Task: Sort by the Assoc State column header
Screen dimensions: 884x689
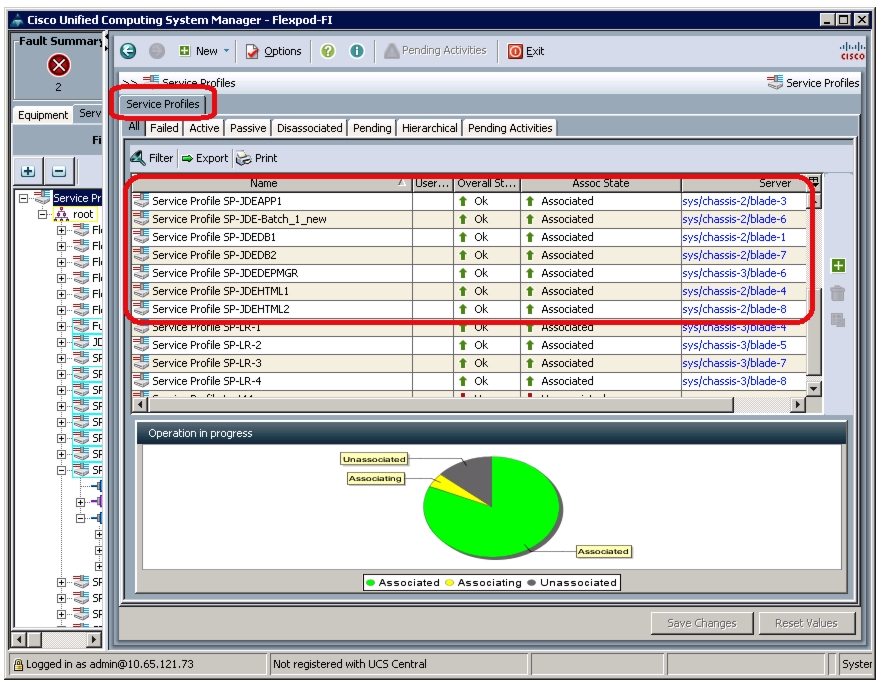Action: pyautogui.click(x=600, y=183)
